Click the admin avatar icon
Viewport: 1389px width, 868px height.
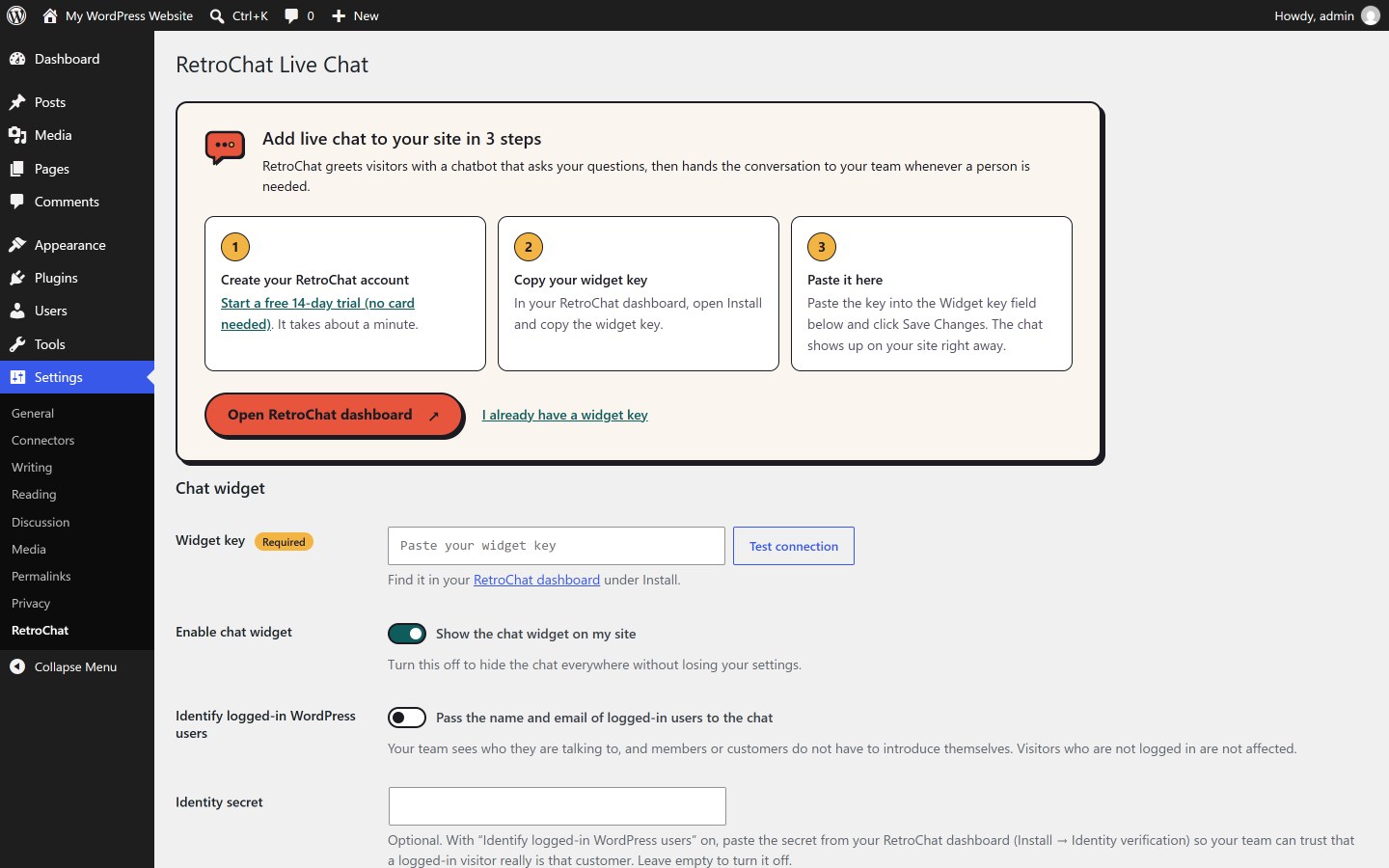click(1371, 15)
